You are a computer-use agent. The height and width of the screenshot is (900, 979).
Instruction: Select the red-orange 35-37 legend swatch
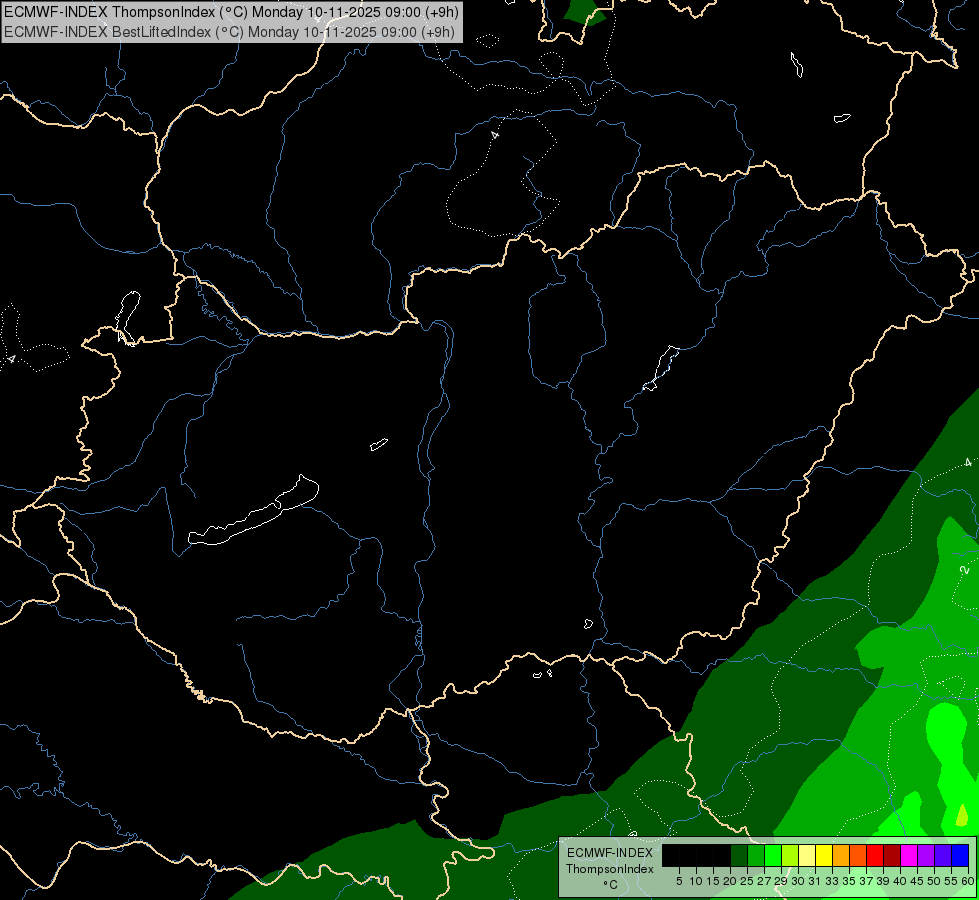tap(858, 855)
